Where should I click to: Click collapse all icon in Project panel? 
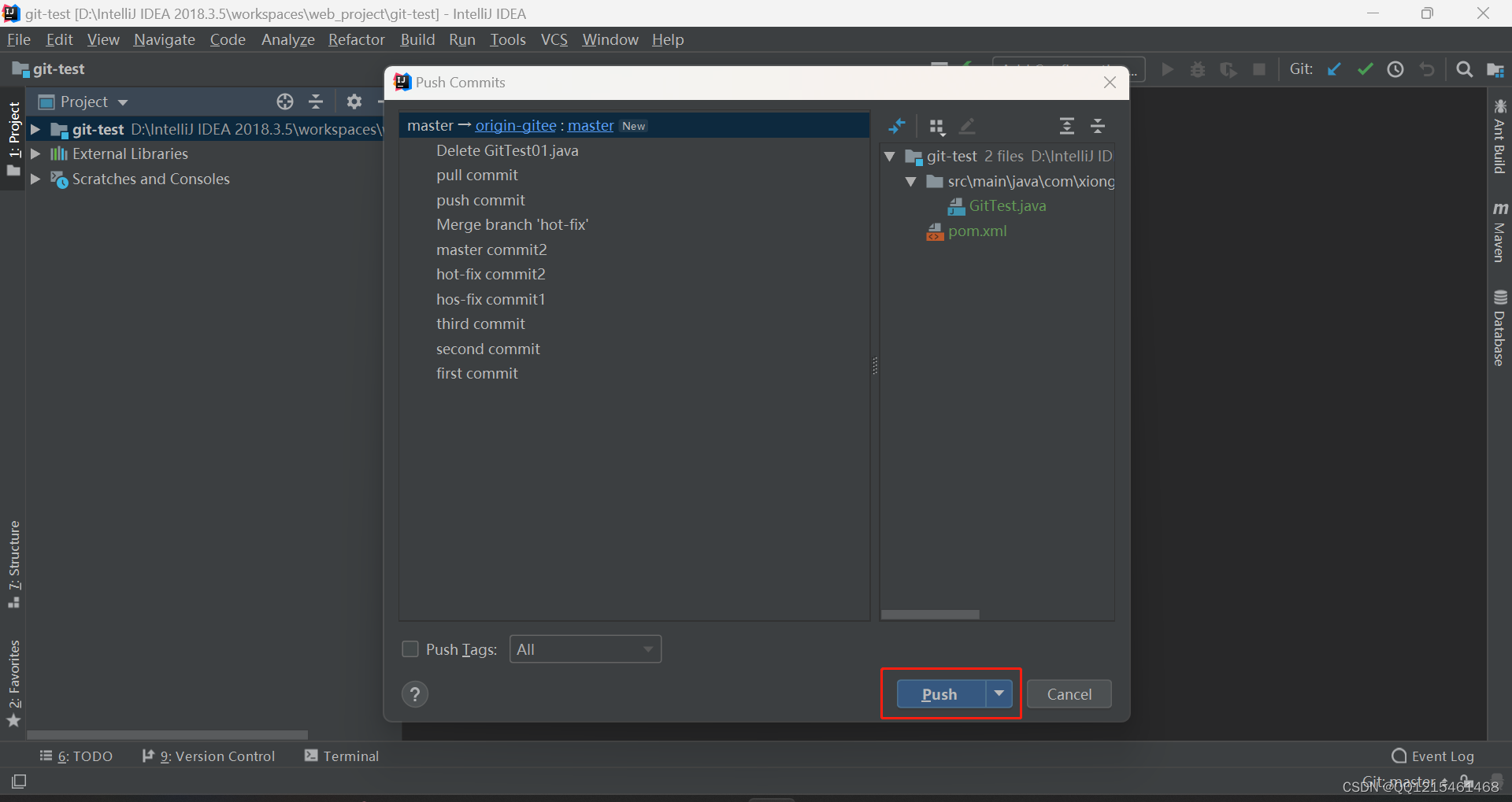[316, 102]
